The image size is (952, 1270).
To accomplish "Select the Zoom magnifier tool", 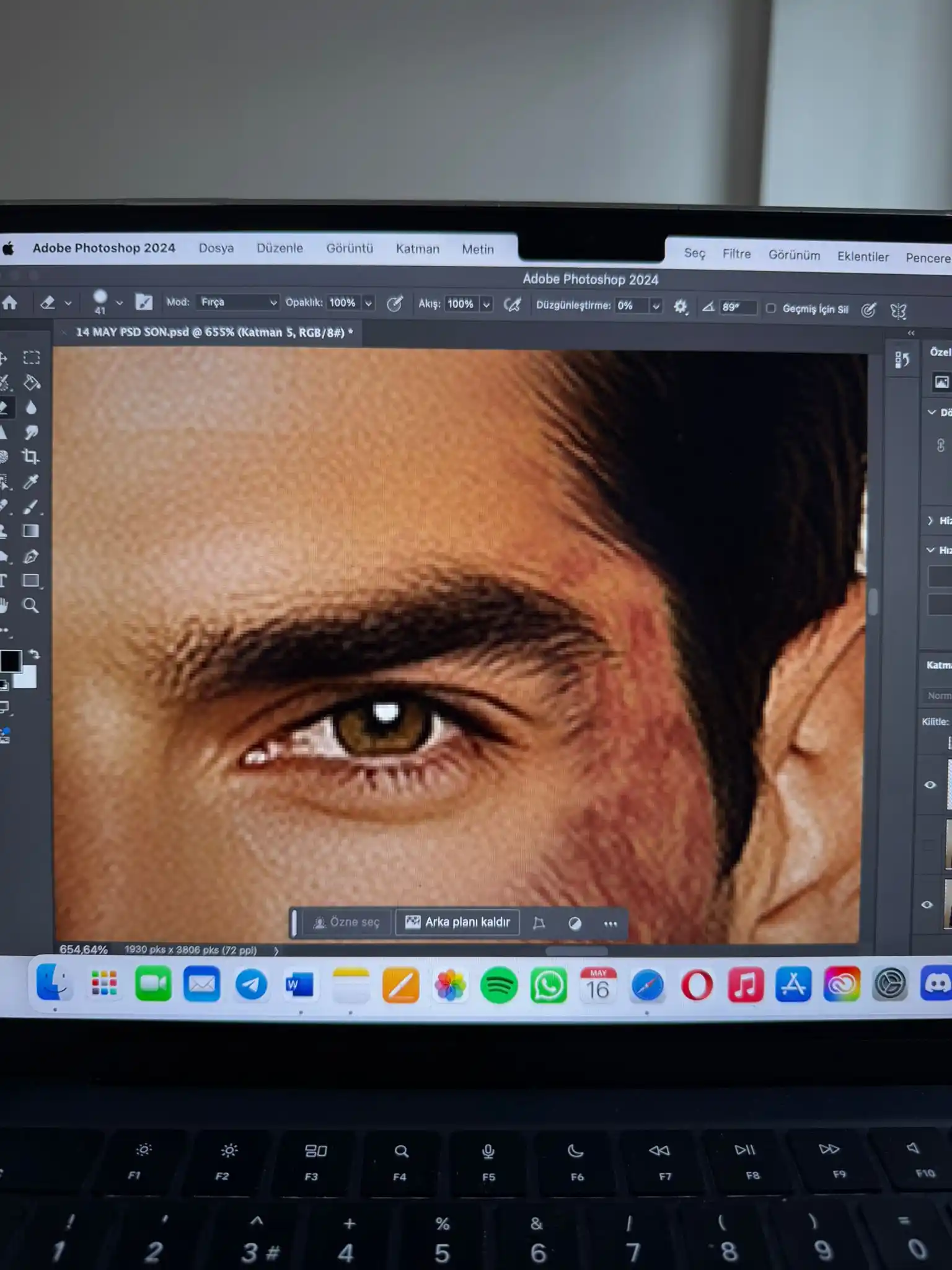I will coord(31,605).
